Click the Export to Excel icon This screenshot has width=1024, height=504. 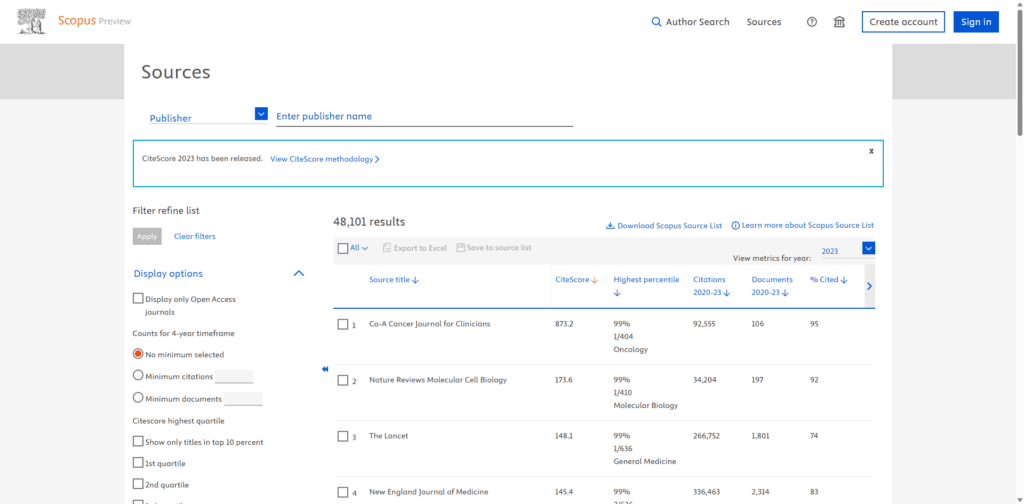387,248
